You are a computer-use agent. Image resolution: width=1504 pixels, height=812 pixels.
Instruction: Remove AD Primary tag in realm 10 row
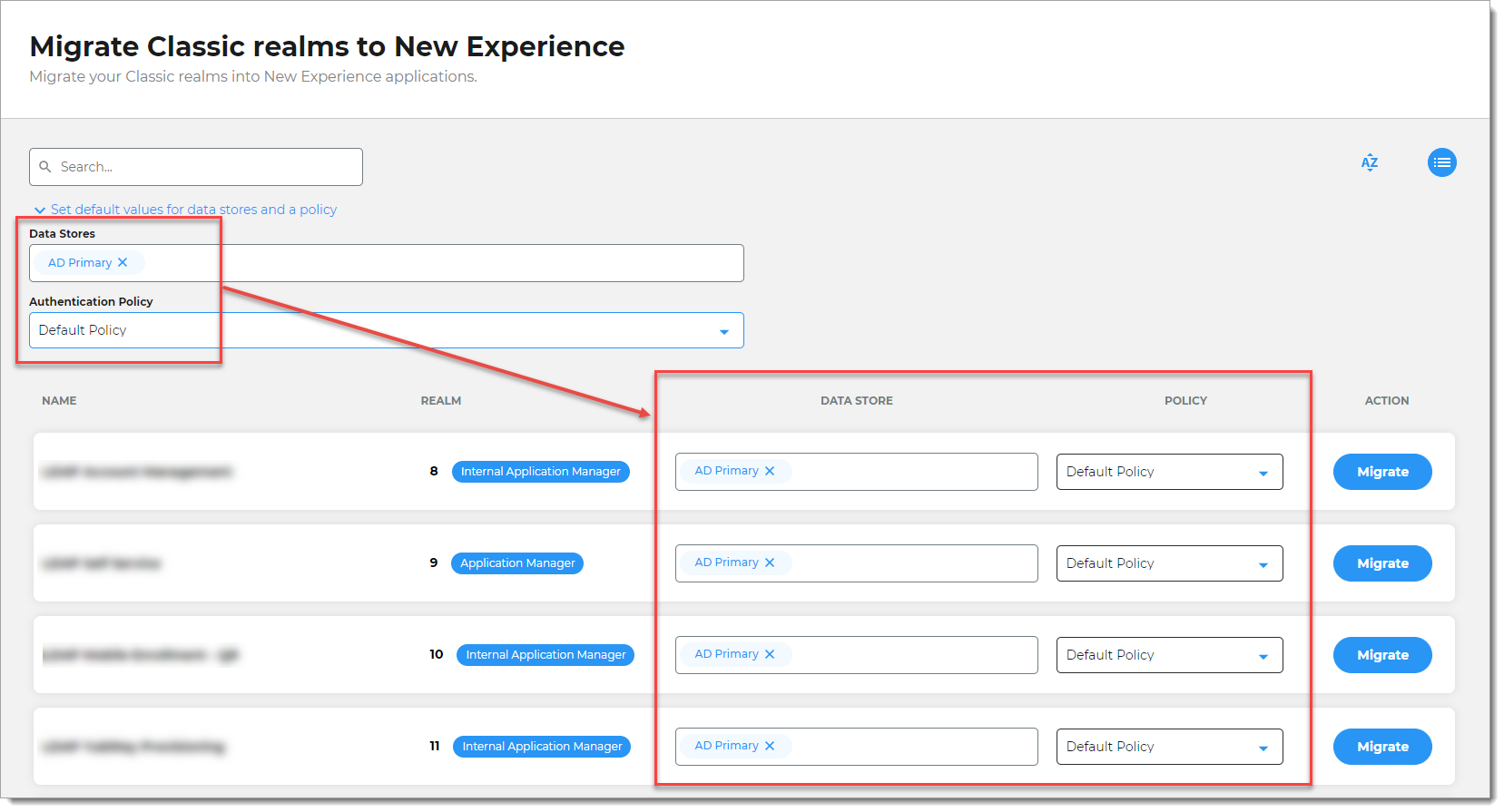coord(770,654)
